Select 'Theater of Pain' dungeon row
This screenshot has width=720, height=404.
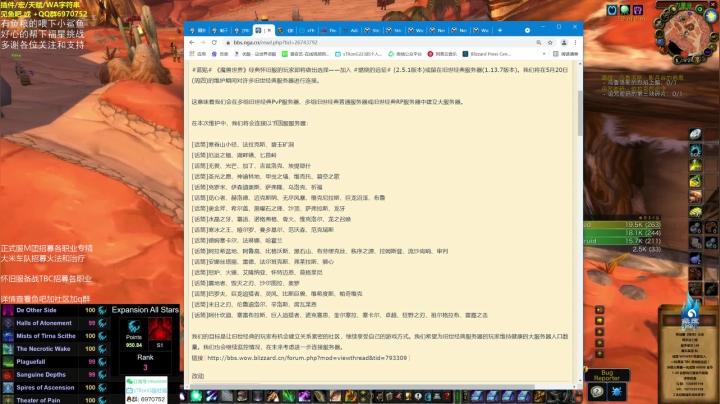tap(55, 400)
